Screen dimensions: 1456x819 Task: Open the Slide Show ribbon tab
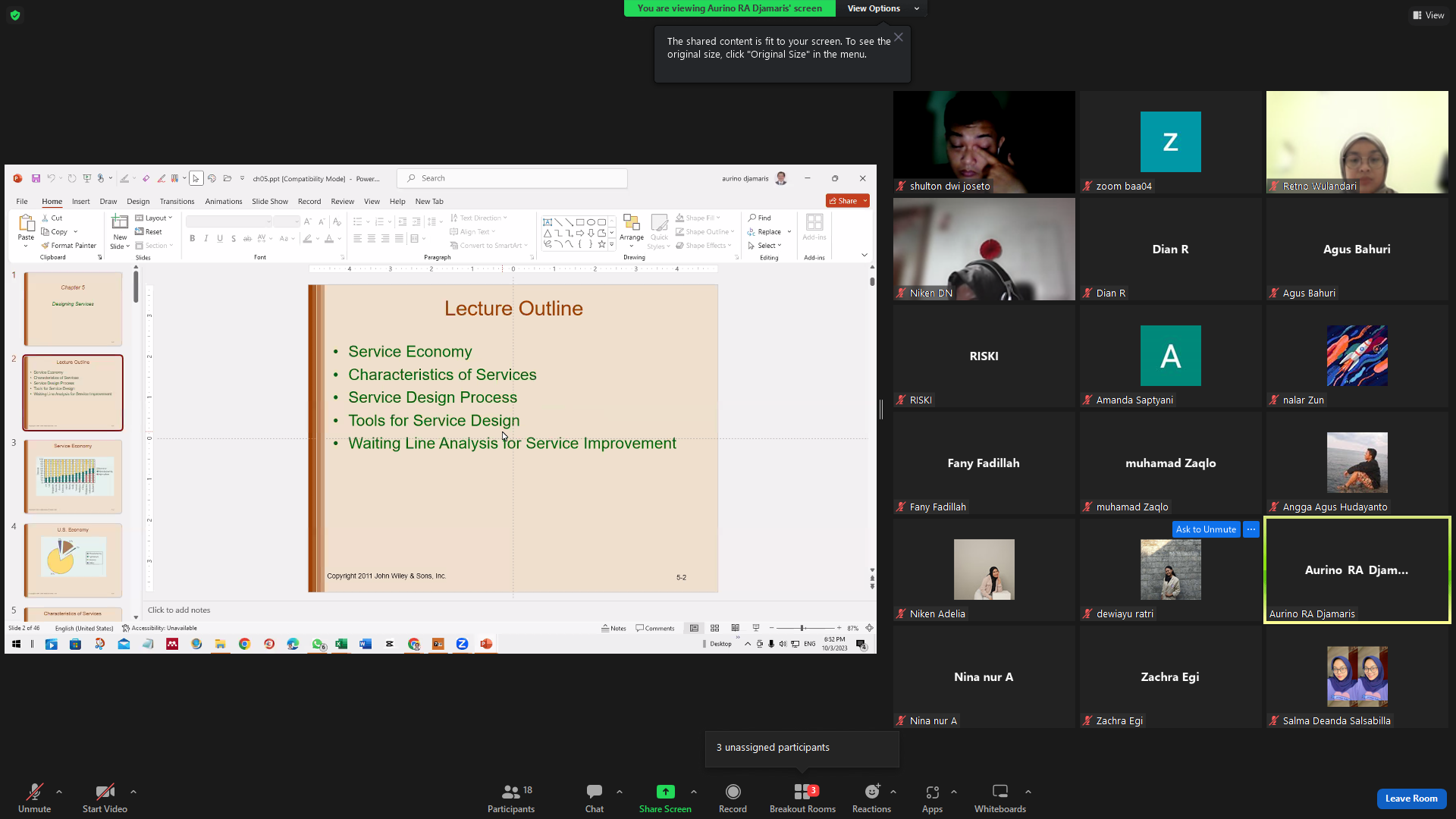(270, 202)
